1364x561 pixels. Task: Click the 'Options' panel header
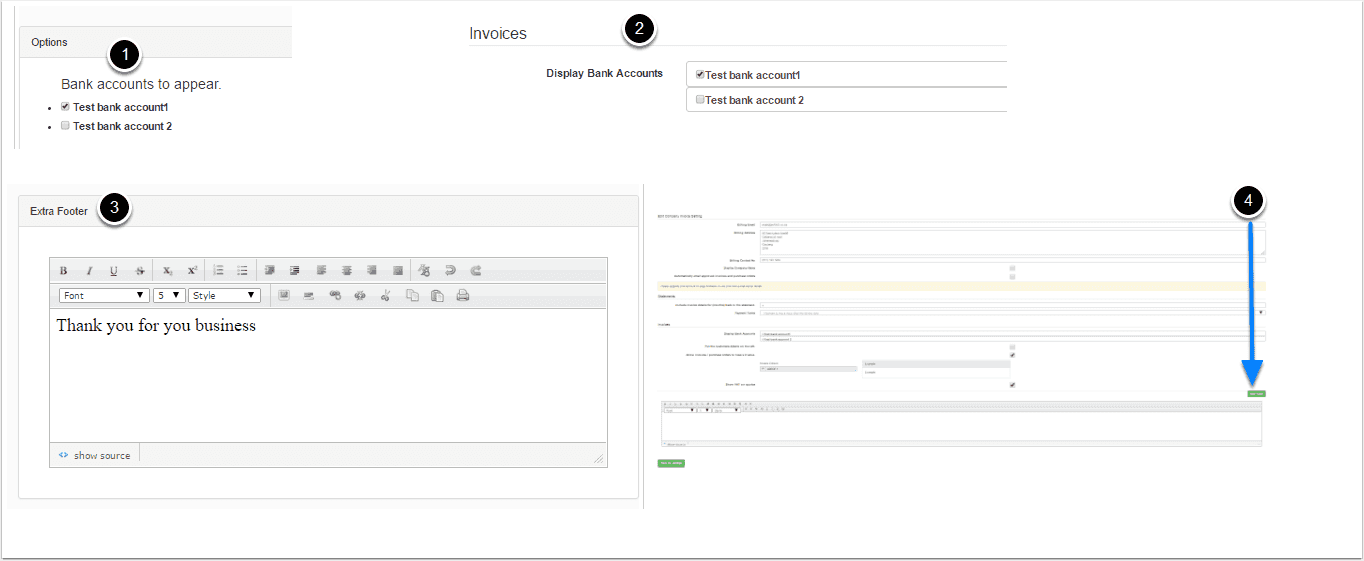pyautogui.click(x=155, y=42)
